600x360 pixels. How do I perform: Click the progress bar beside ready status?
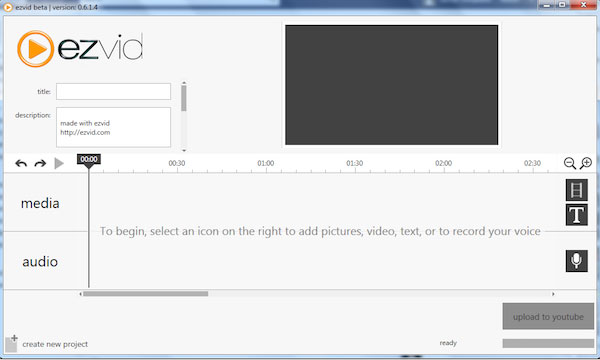coord(548,343)
